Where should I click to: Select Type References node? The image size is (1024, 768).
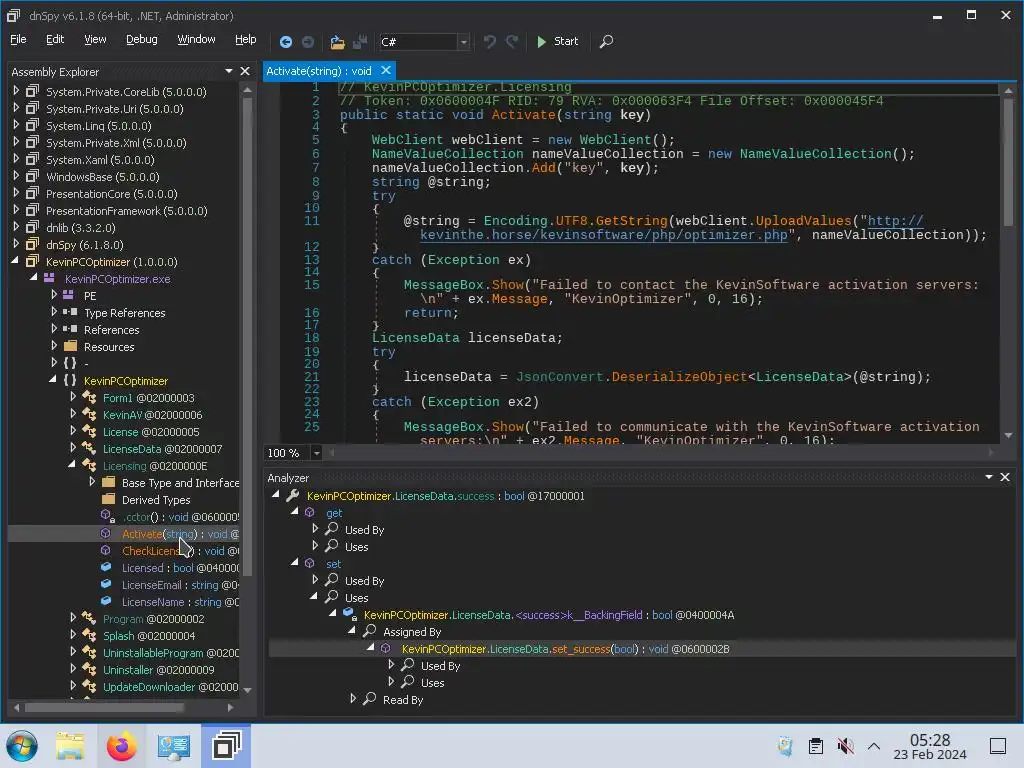pos(124,313)
